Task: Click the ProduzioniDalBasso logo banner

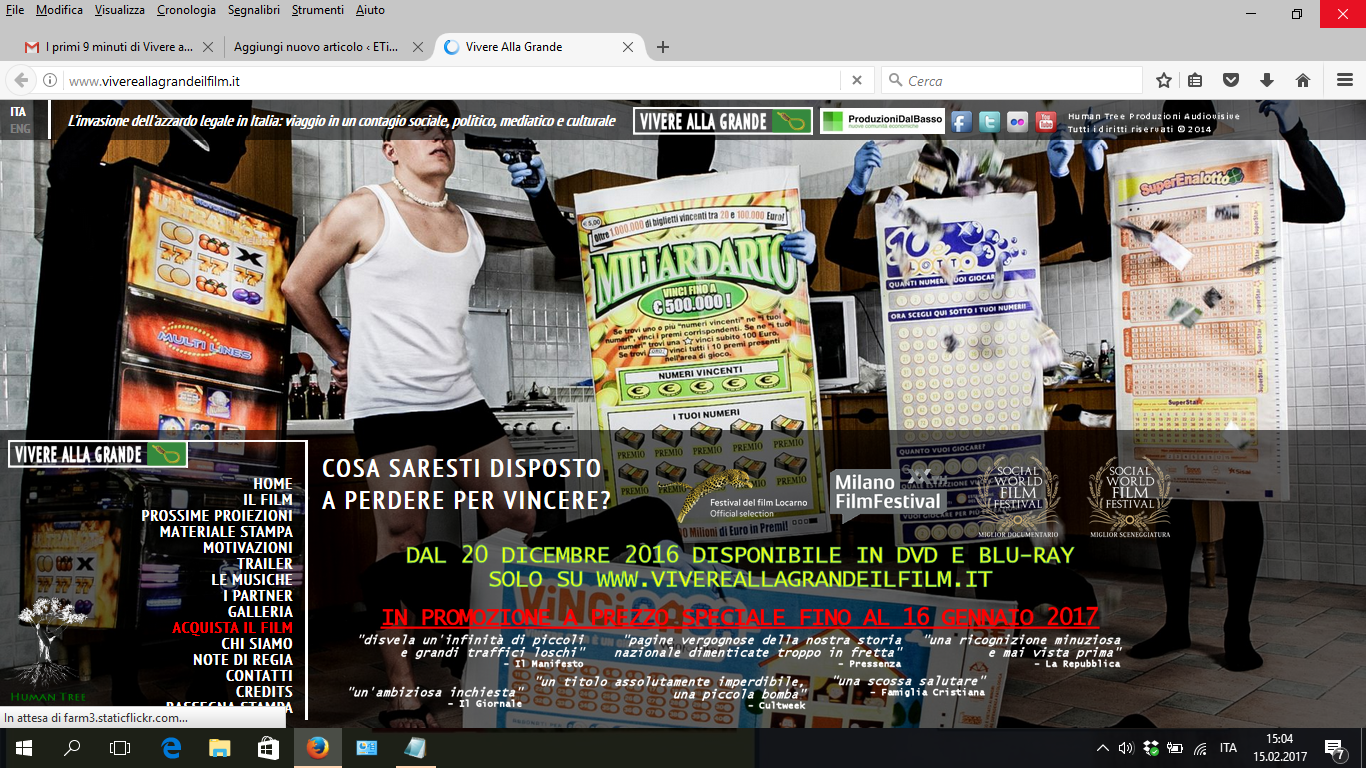Action: click(x=882, y=121)
